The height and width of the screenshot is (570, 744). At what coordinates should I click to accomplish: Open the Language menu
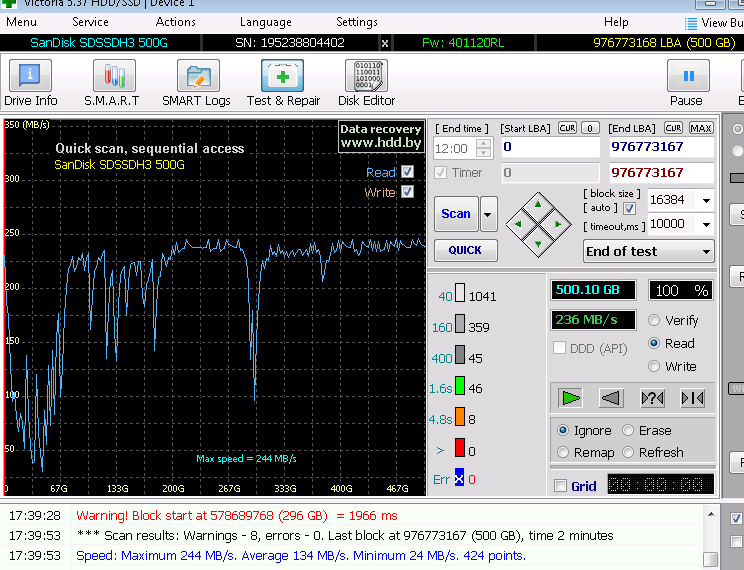tap(266, 22)
